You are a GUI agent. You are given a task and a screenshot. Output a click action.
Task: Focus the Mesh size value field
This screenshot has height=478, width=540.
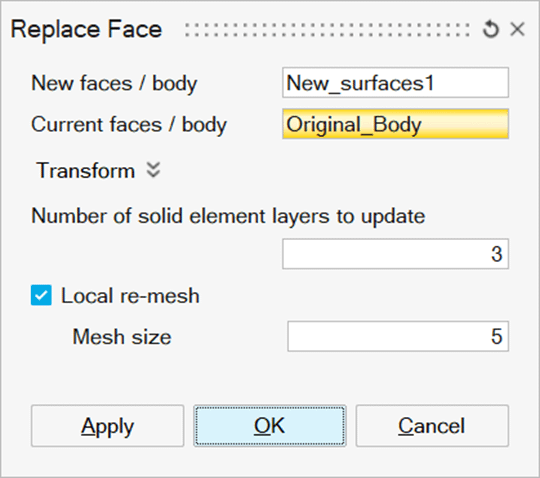[x=398, y=336]
